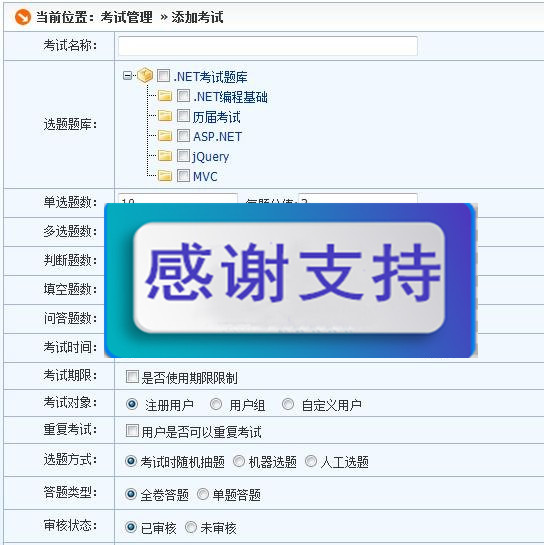Choose 人工选题 radio button
Image resolution: width=544 pixels, height=545 pixels.
click(311, 461)
